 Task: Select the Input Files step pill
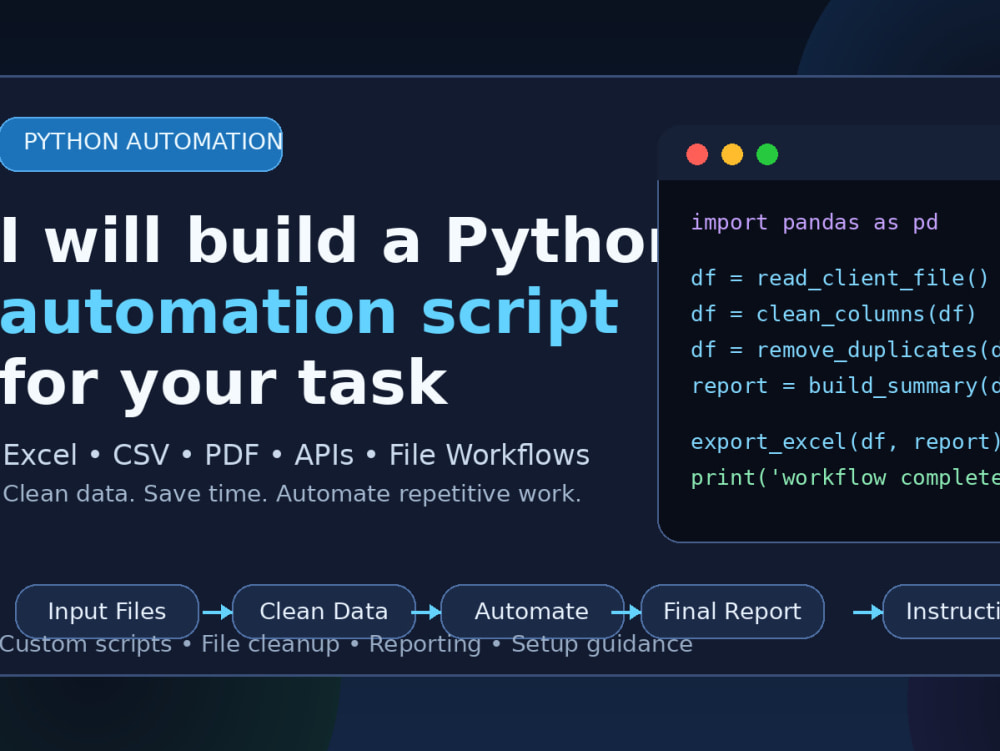point(107,611)
